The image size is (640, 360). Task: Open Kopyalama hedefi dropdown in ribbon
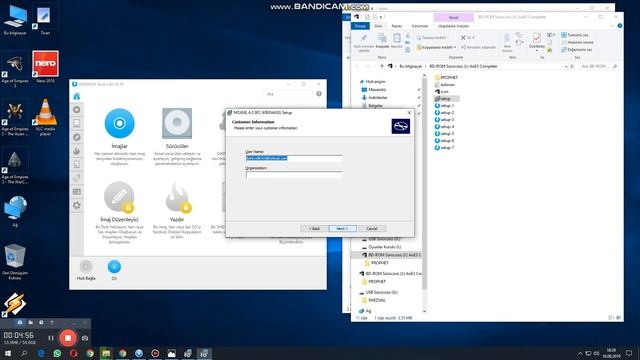[x=436, y=47]
